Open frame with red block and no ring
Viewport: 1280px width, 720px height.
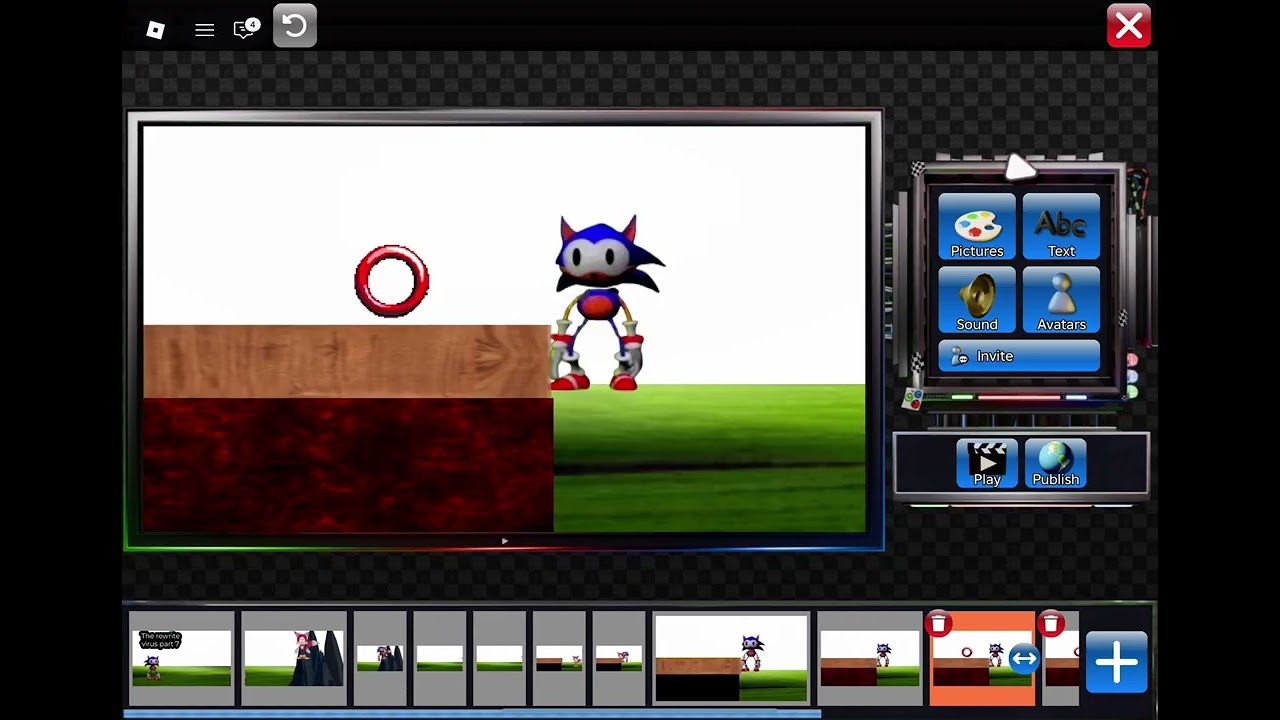coord(870,658)
